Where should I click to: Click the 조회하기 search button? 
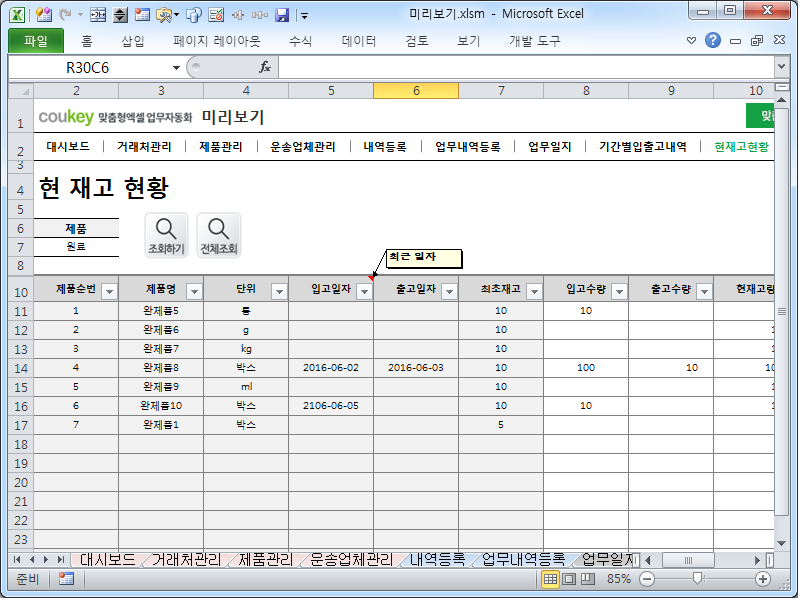[x=166, y=235]
